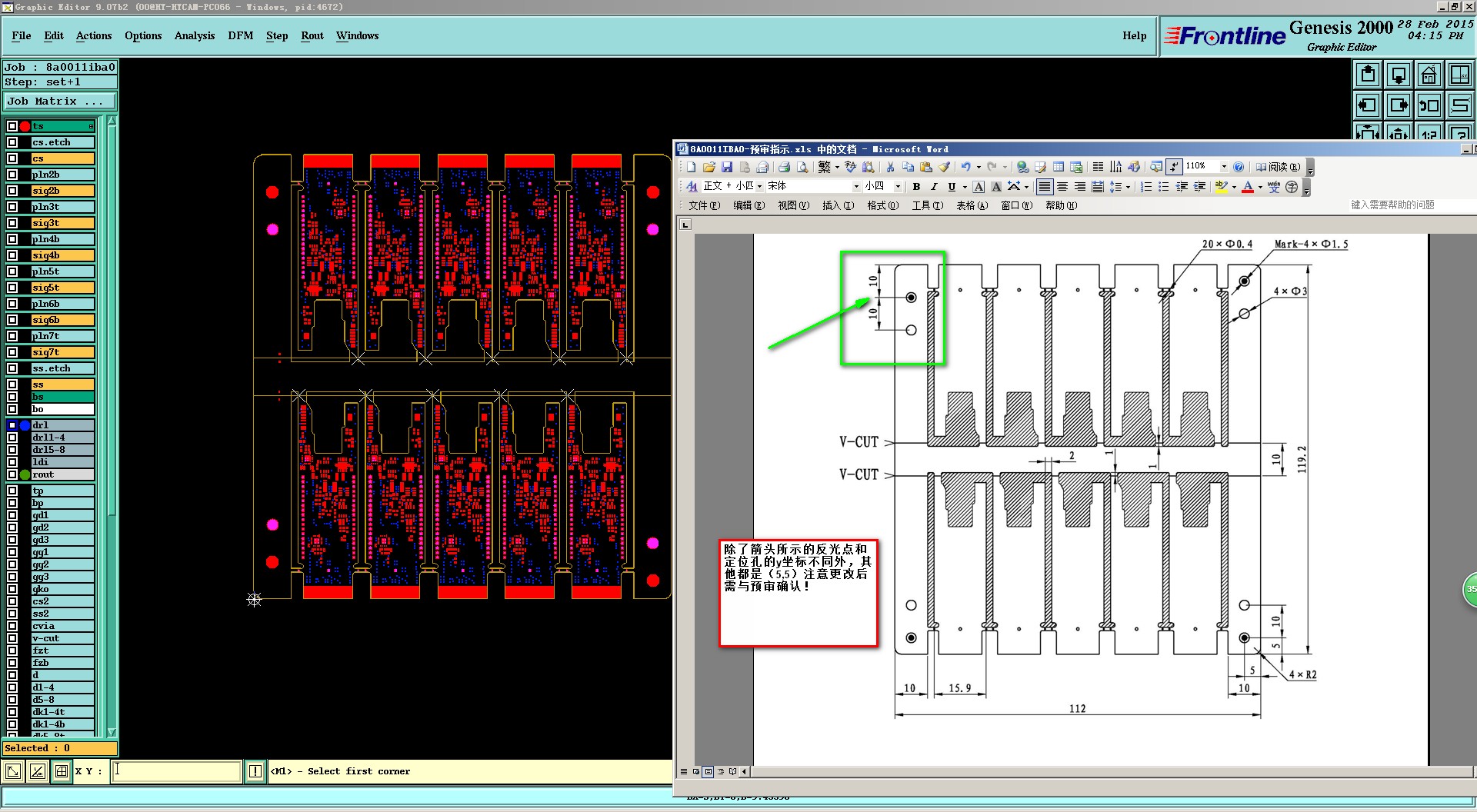Open the font name dropdown showing 宋体
This screenshot has height=812, width=1477.
[856, 186]
